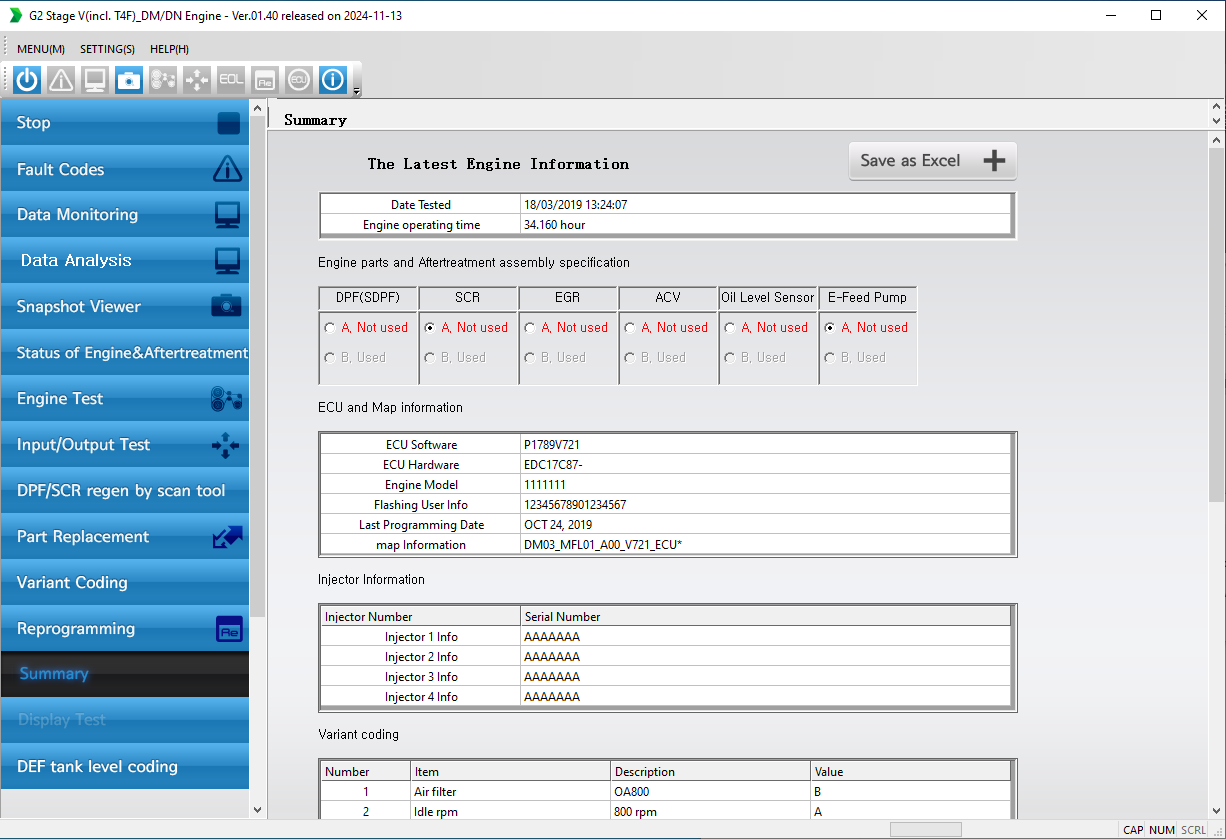Open DPF/SCR regen by scan tool
This screenshot has height=839, width=1226.
124,491
